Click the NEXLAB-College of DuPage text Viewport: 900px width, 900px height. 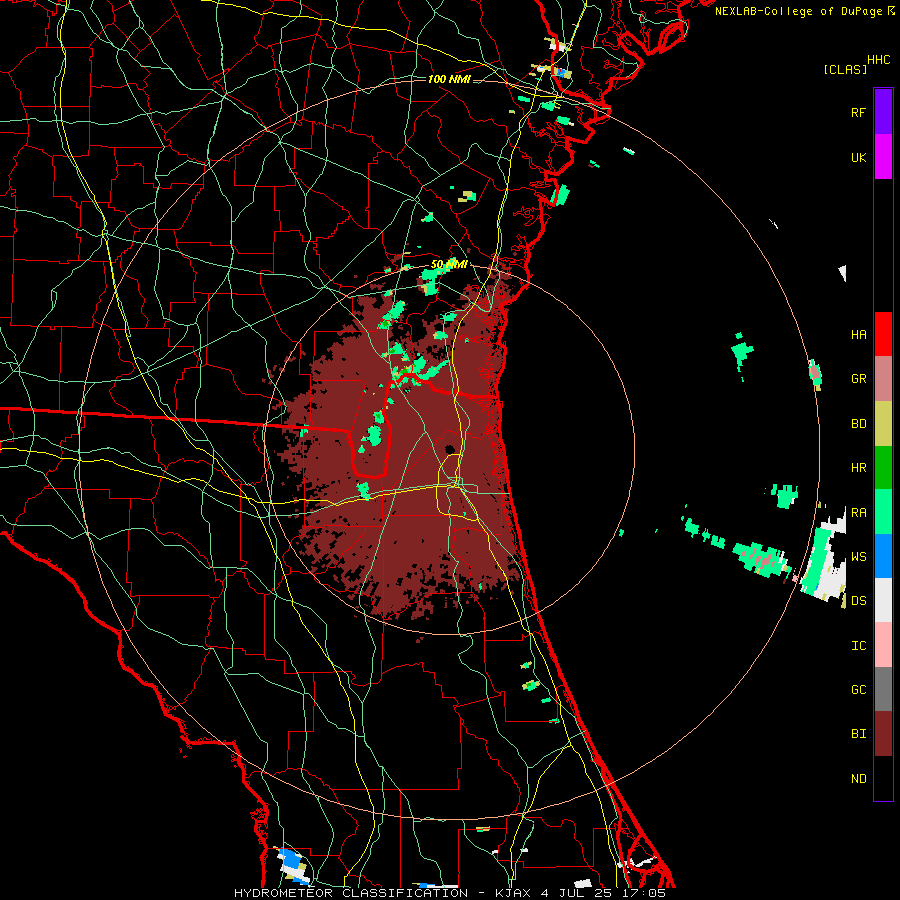[798, 11]
